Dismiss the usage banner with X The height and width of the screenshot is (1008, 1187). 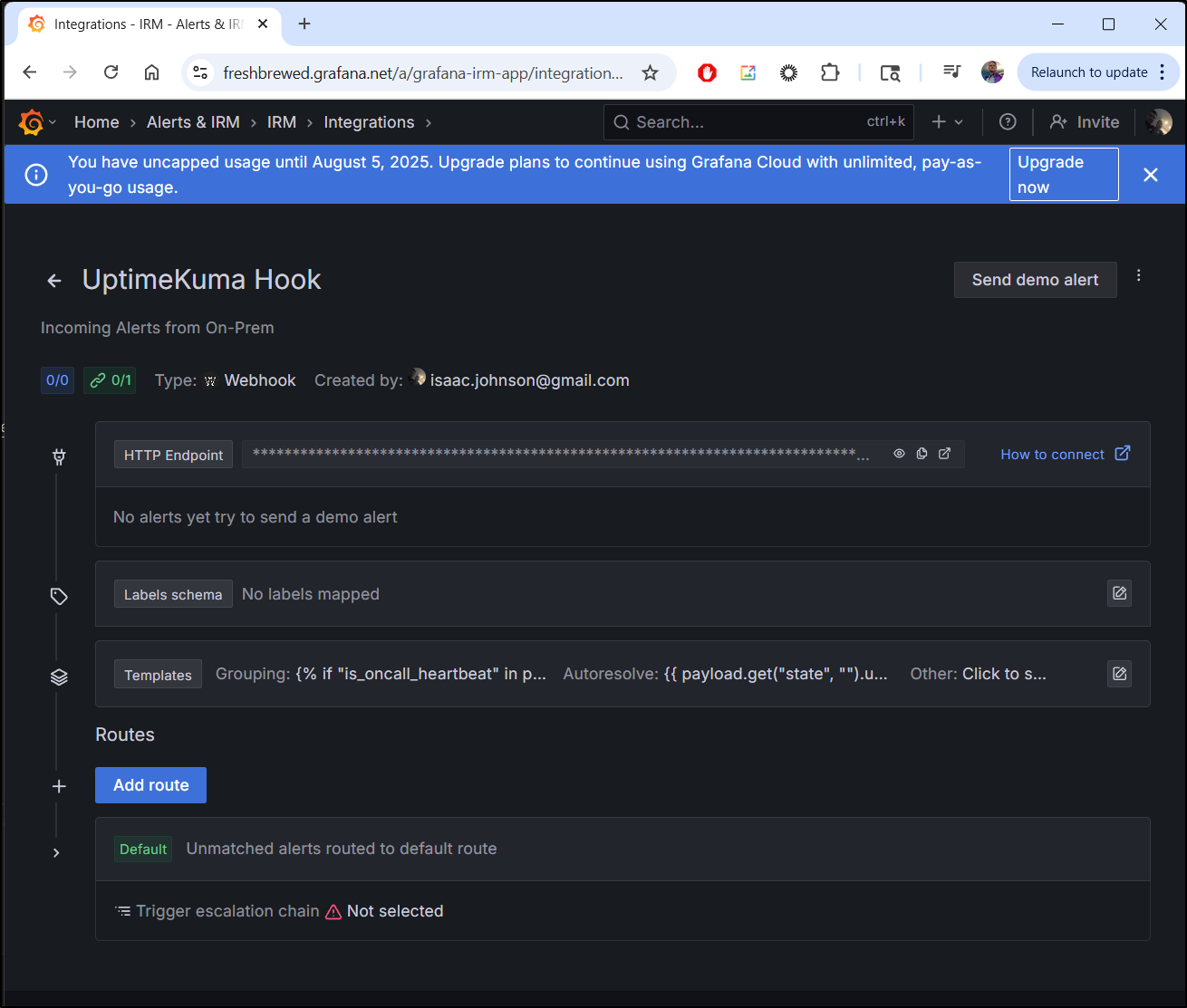pos(1151,175)
